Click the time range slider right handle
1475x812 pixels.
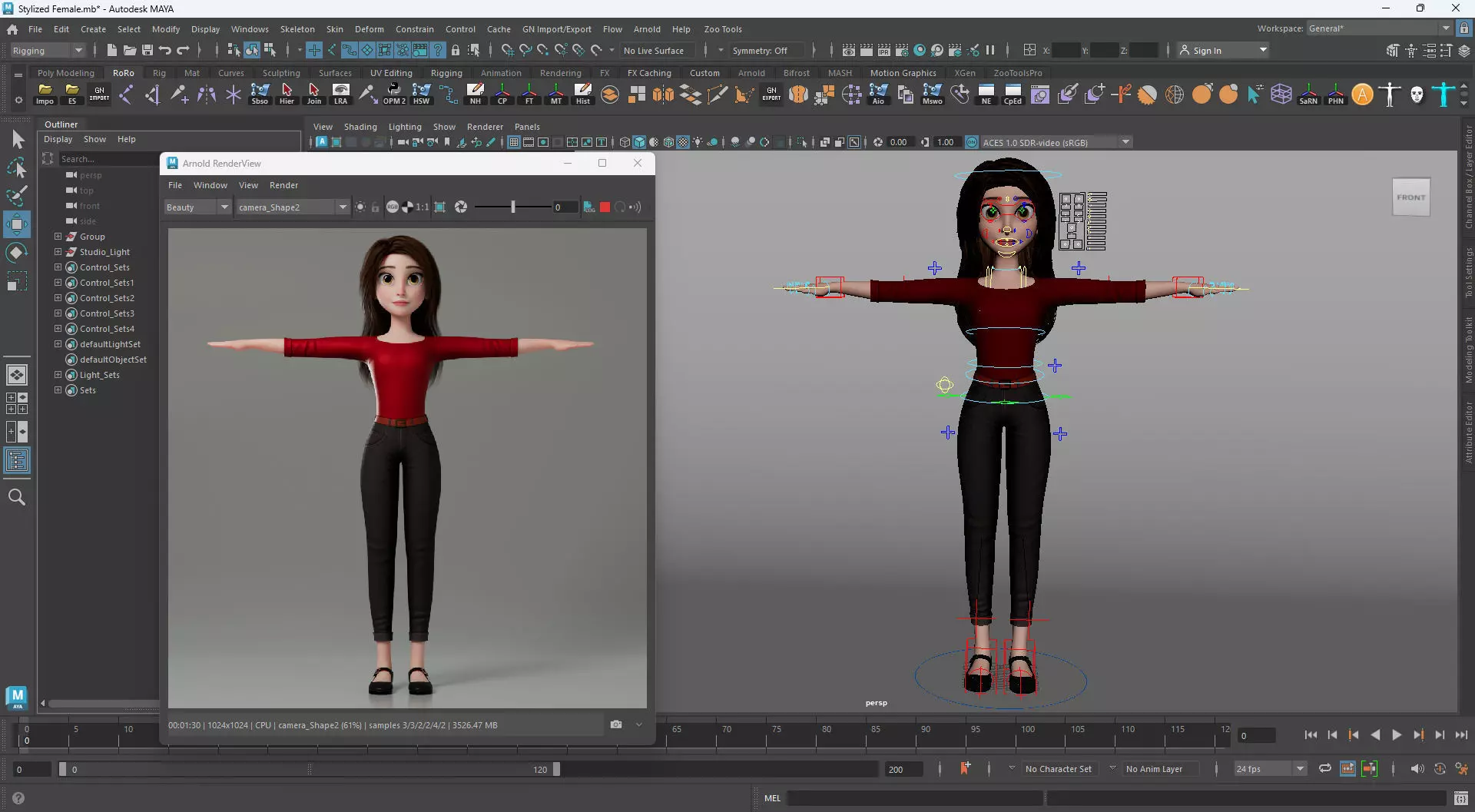556,769
